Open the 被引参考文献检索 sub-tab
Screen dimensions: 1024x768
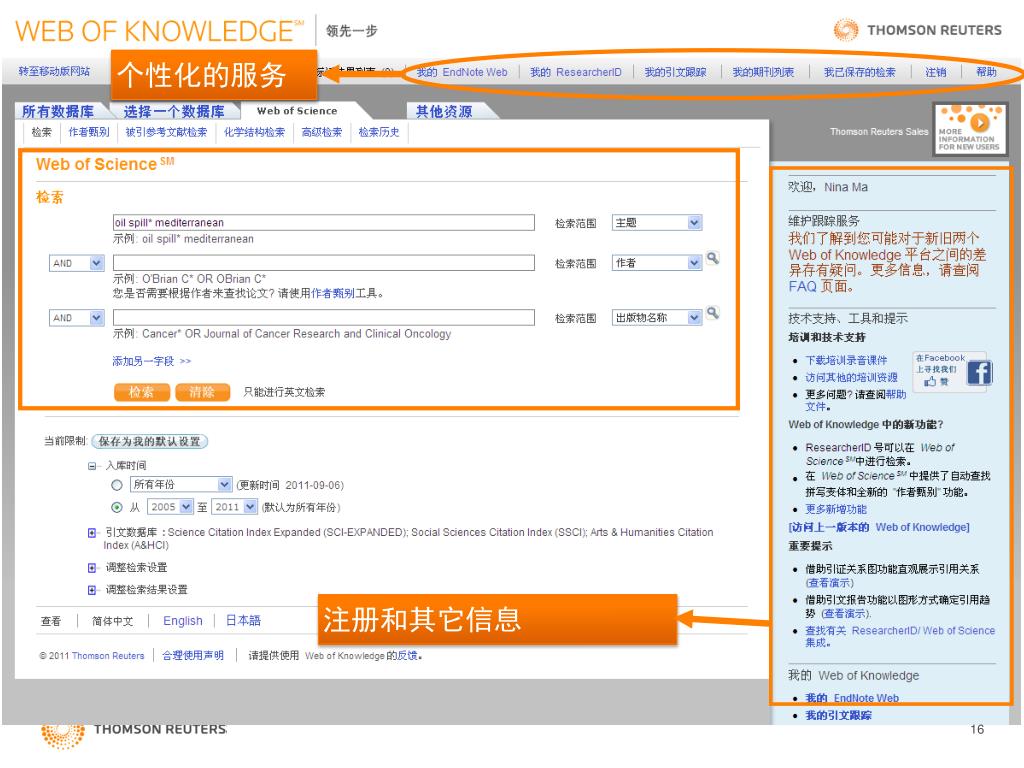pos(166,133)
